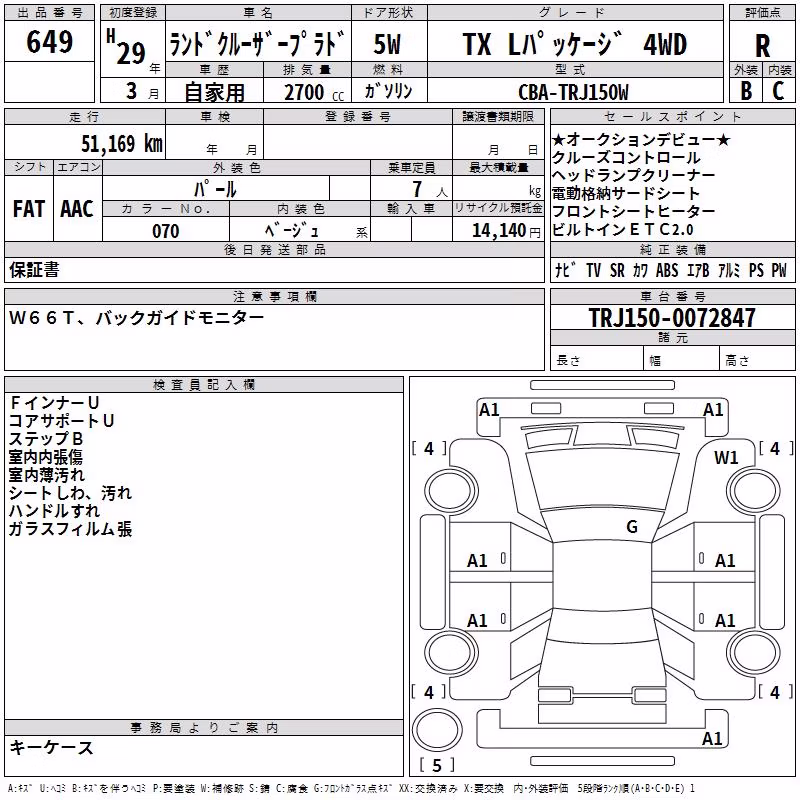Viewport: 800px width, 800px height.
Task: Select inspector note ステップB
Action: (45, 439)
